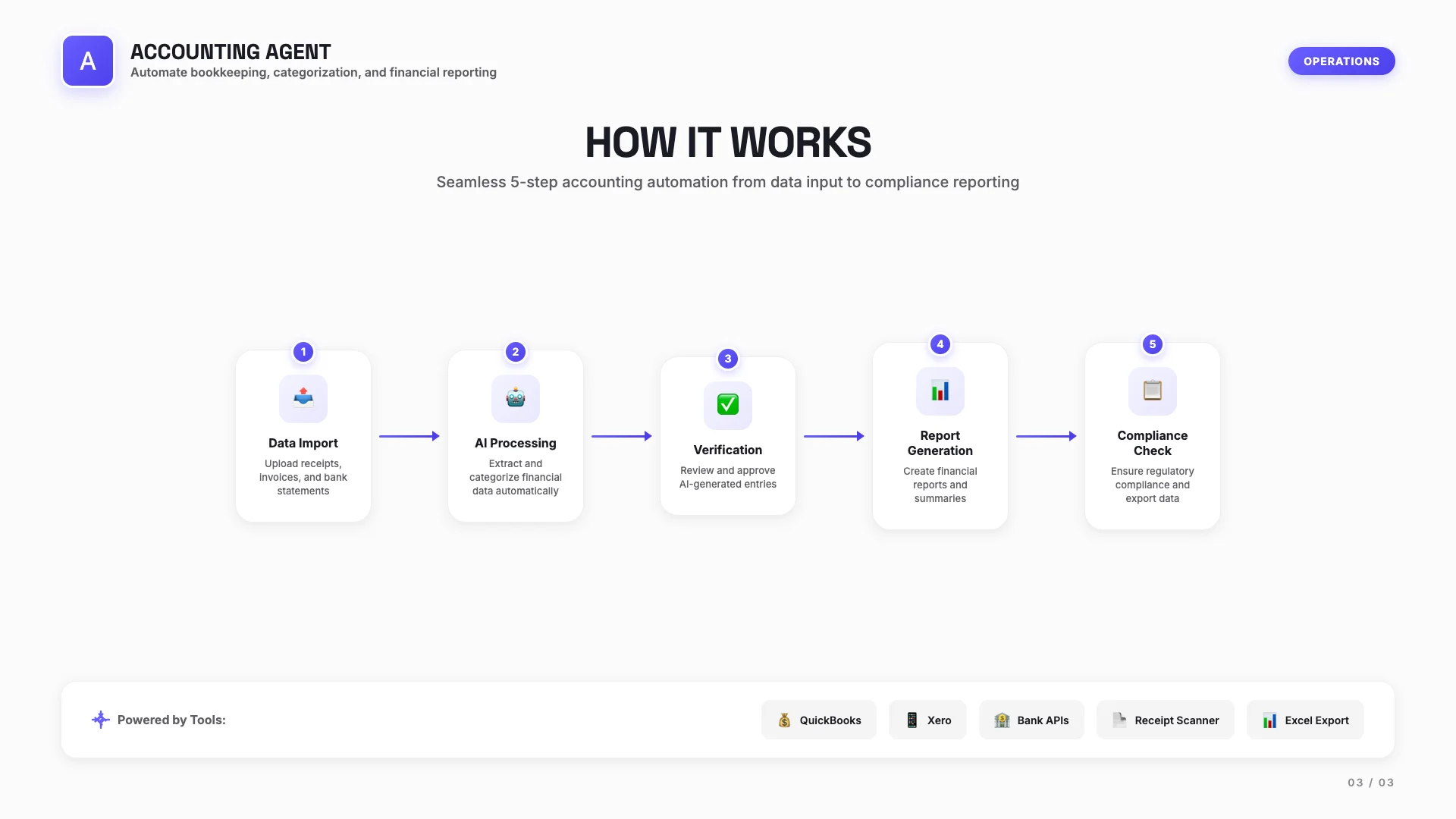
Task: Click the Bank APIs building icon
Action: point(1002,720)
